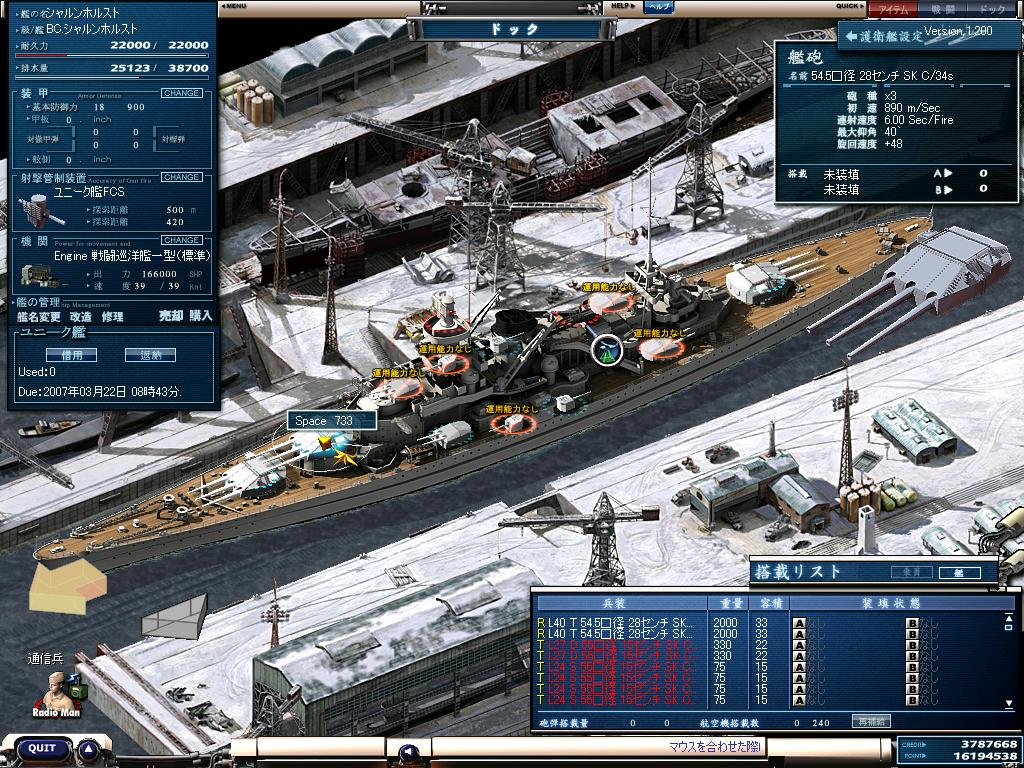1024x768 pixels.
Task: Click 艦名変更 to rename ship
Action: (x=39, y=317)
